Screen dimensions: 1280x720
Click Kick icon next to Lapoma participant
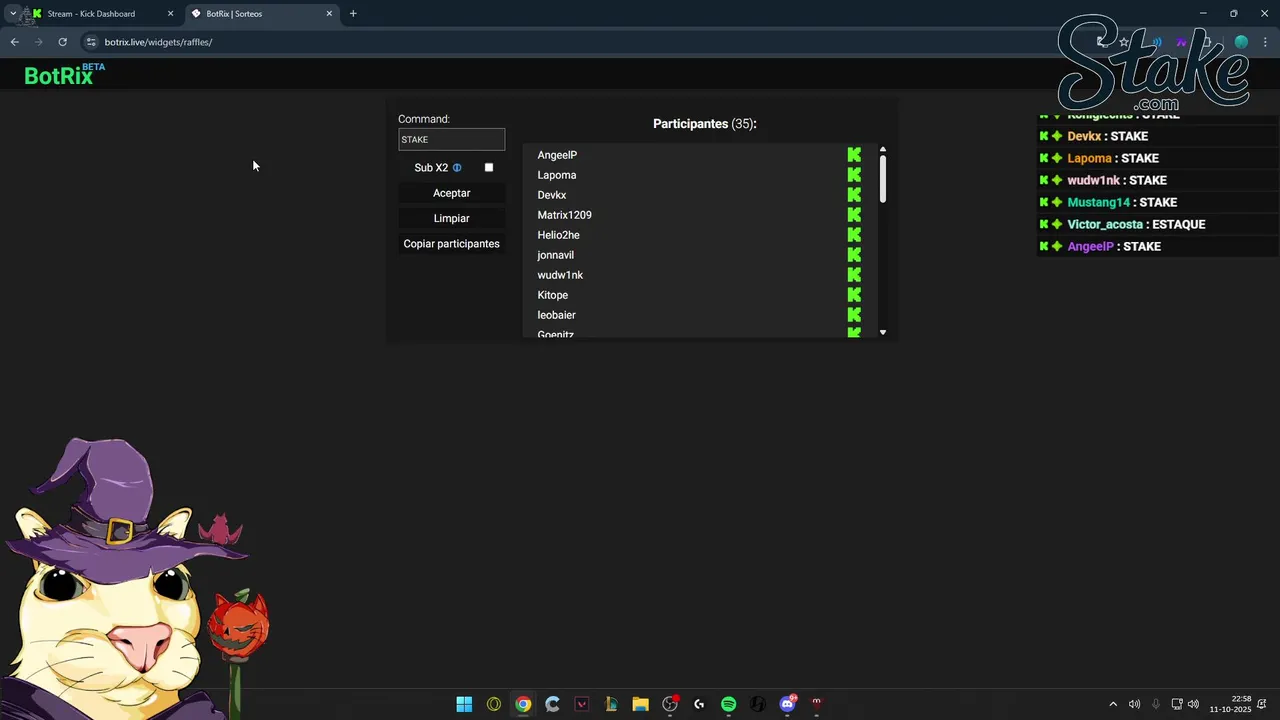pyautogui.click(x=854, y=175)
